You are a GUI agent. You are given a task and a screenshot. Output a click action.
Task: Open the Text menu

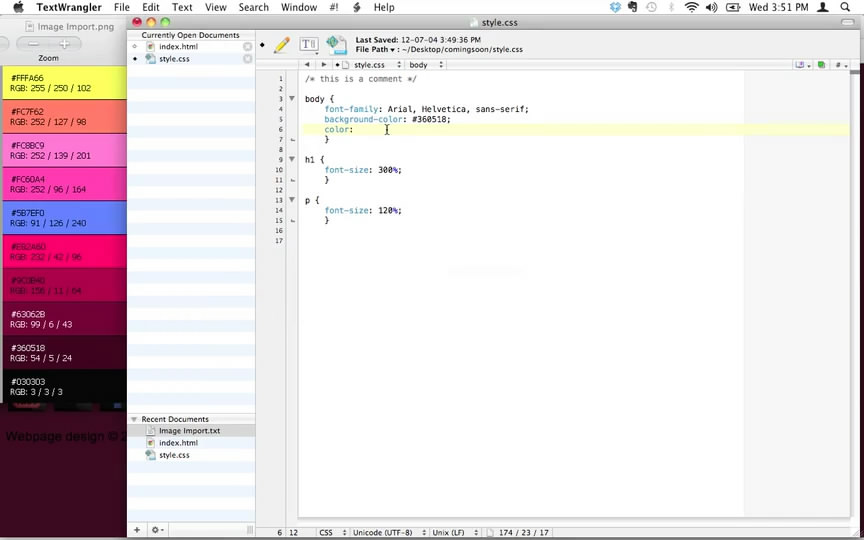pyautogui.click(x=182, y=7)
